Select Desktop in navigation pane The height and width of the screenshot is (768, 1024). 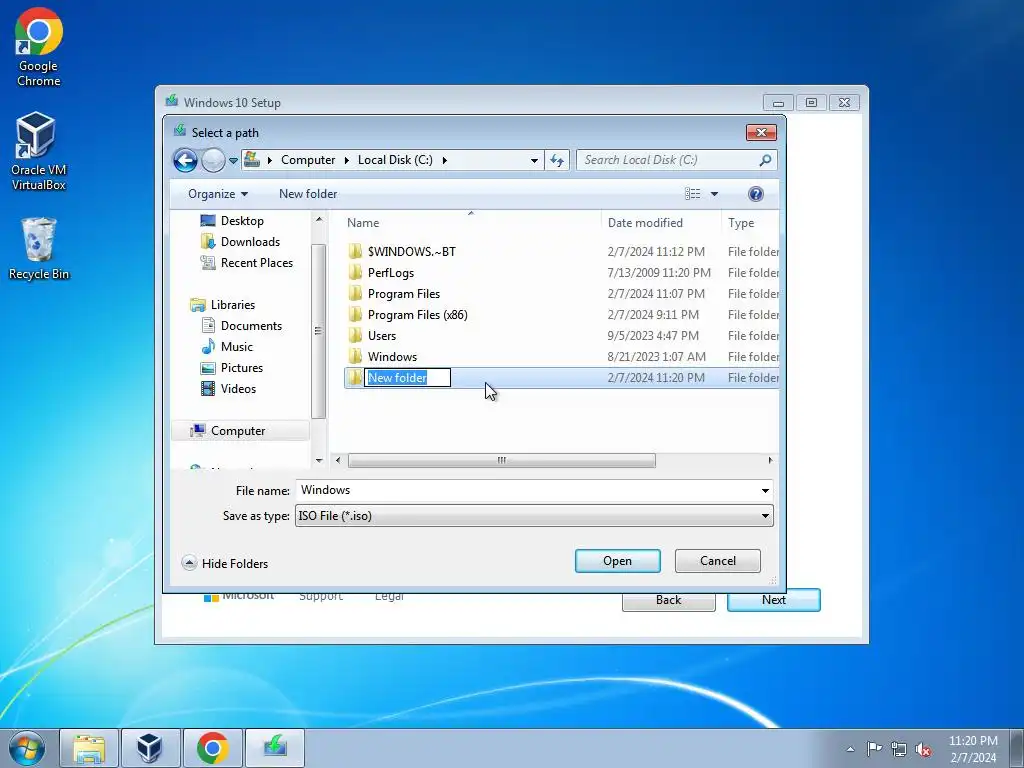coord(232,221)
